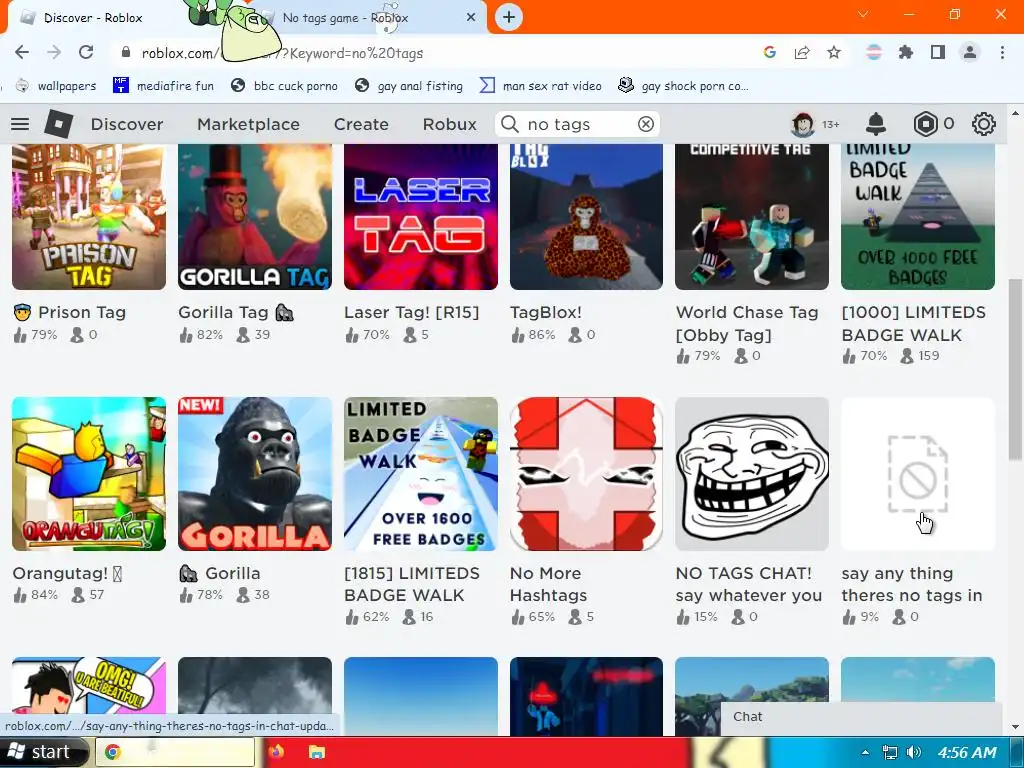Open the Windows start button

pyautogui.click(x=42, y=752)
